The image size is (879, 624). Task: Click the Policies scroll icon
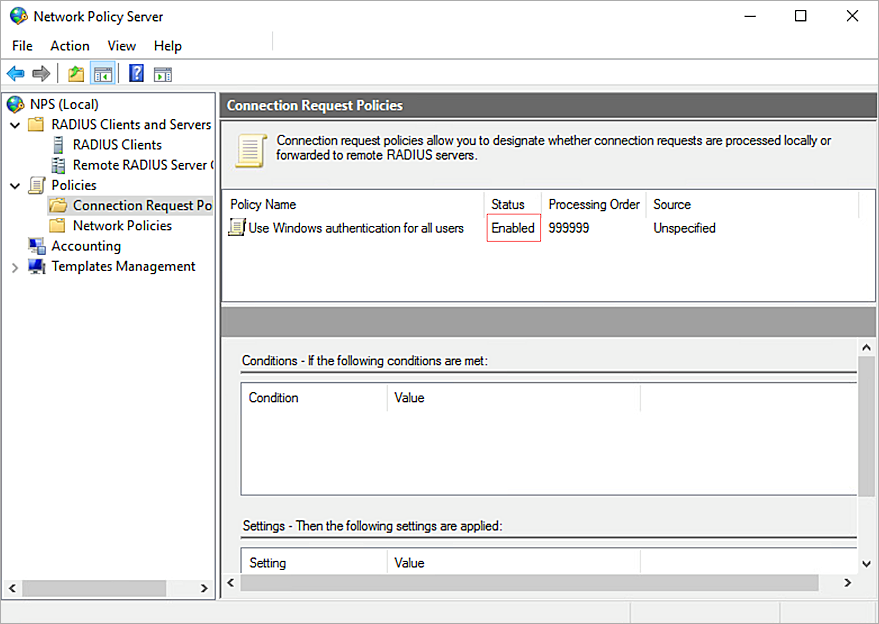[37, 185]
